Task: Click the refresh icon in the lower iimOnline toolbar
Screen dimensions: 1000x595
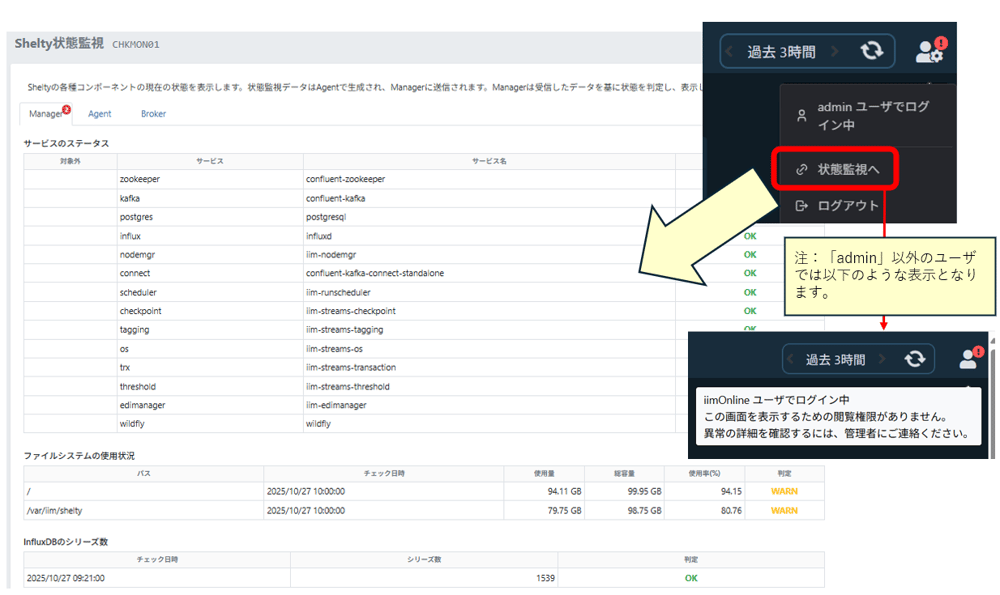Action: 914,359
